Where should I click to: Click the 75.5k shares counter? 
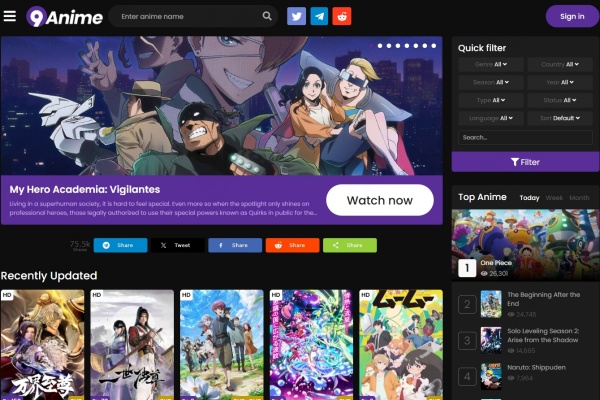(x=80, y=245)
